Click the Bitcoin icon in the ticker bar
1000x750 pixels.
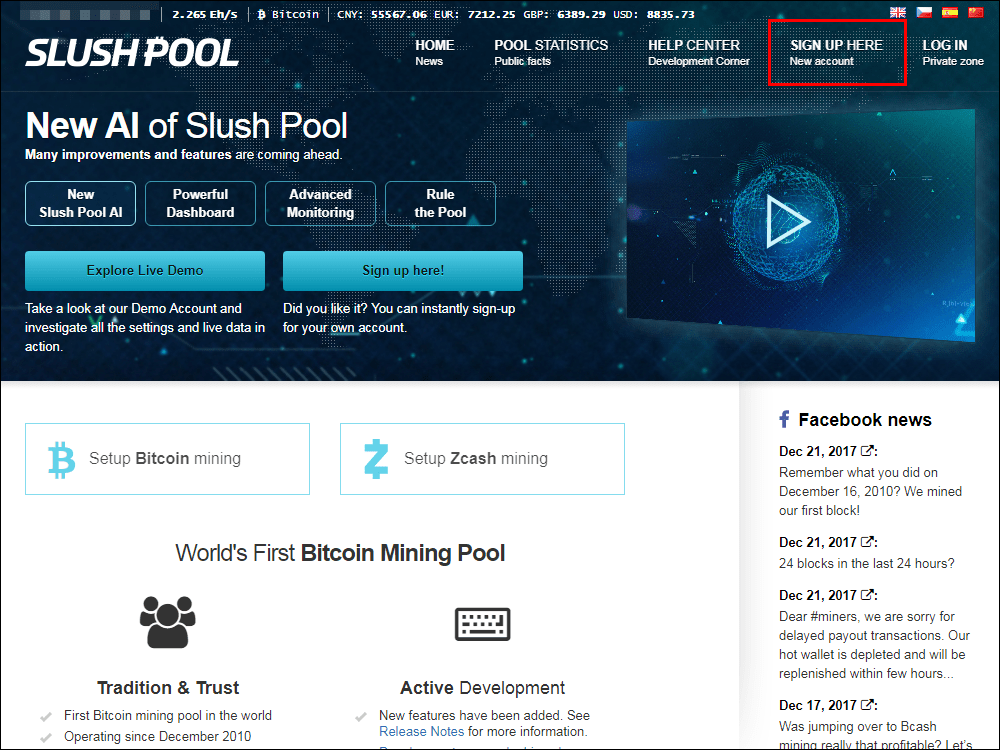(x=260, y=14)
